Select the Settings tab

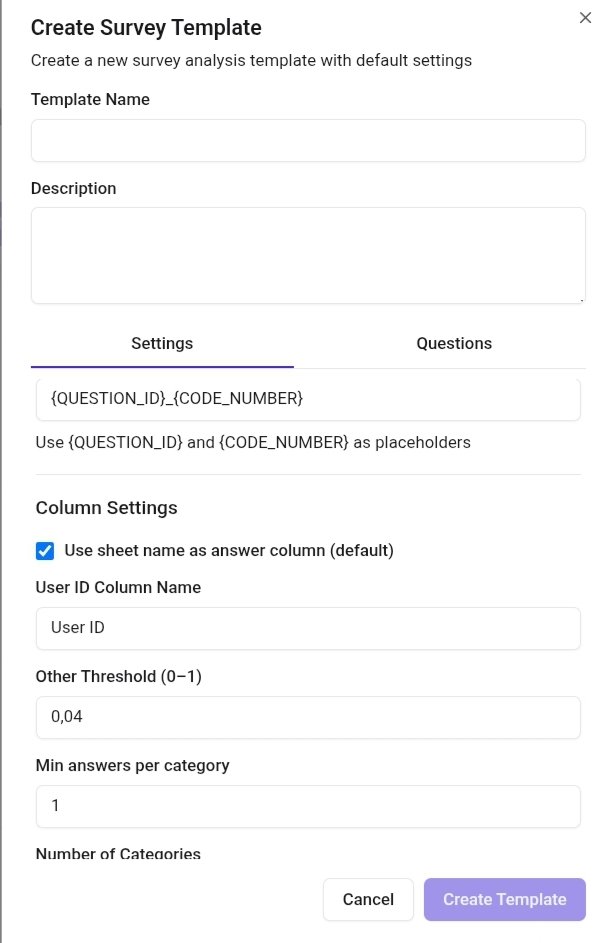click(x=161, y=343)
